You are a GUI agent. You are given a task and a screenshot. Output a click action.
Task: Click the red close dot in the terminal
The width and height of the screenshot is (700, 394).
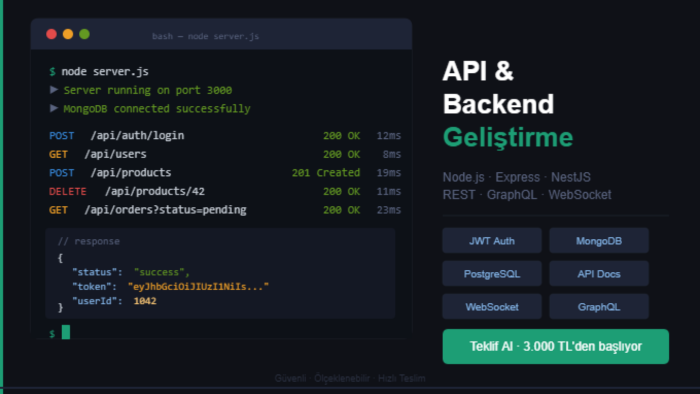[x=51, y=34]
